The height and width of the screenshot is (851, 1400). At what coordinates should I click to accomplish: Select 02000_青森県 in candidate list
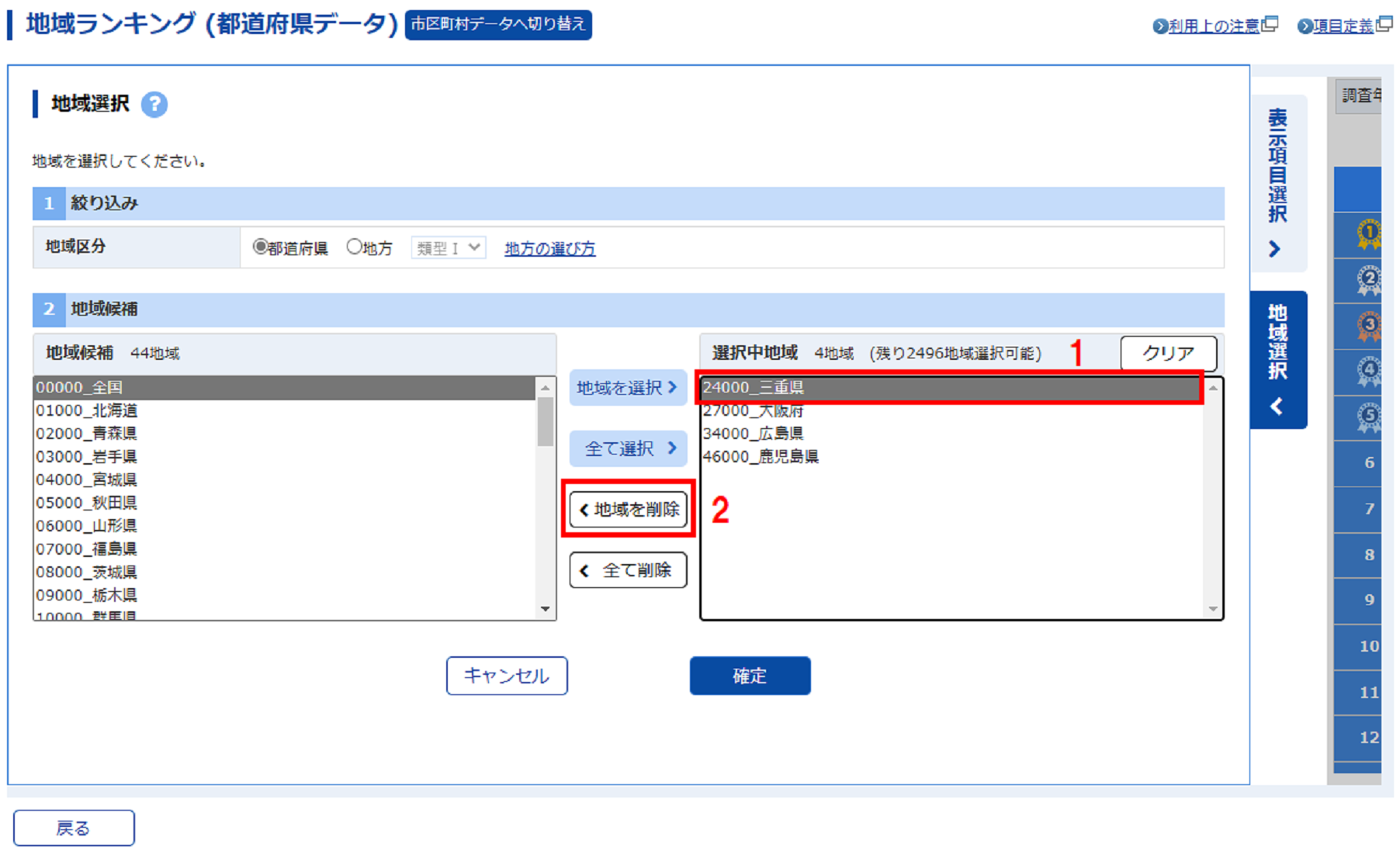[285, 434]
